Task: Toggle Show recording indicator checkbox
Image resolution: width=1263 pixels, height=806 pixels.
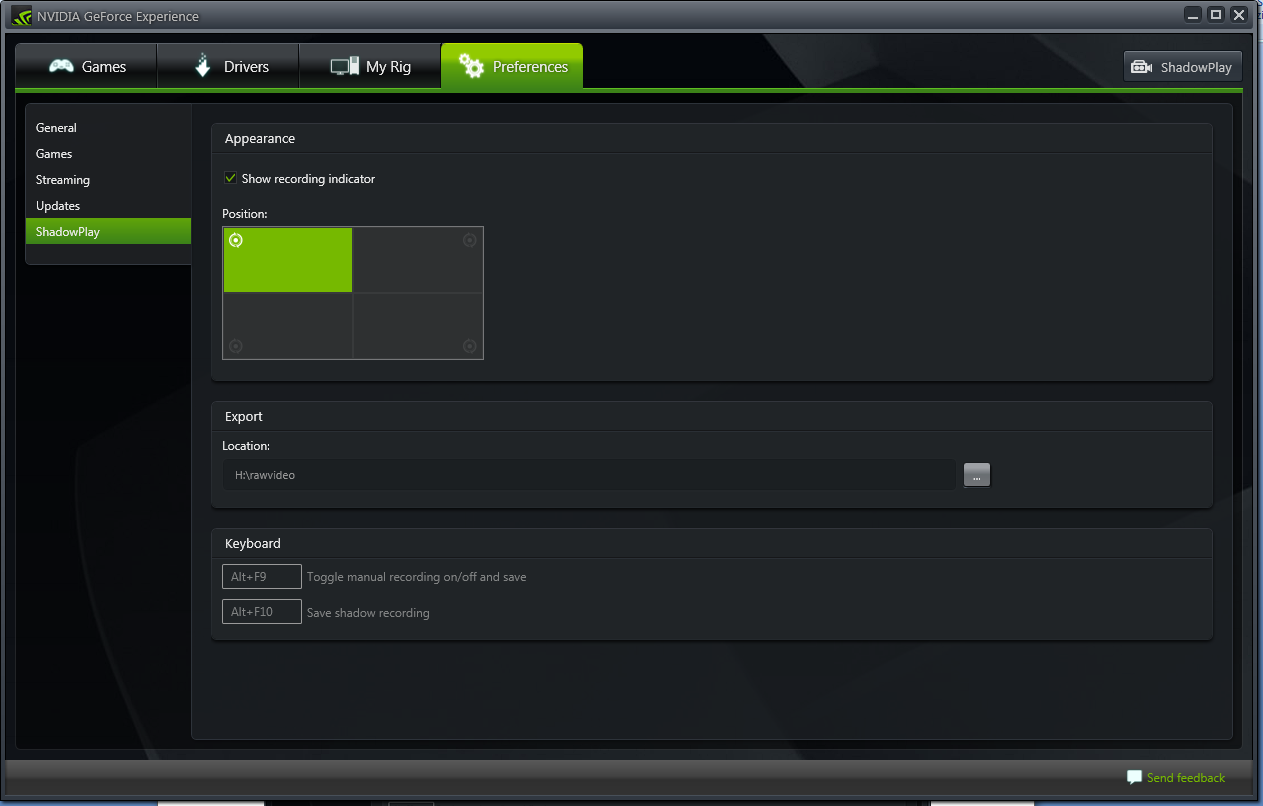Action: coord(231,179)
